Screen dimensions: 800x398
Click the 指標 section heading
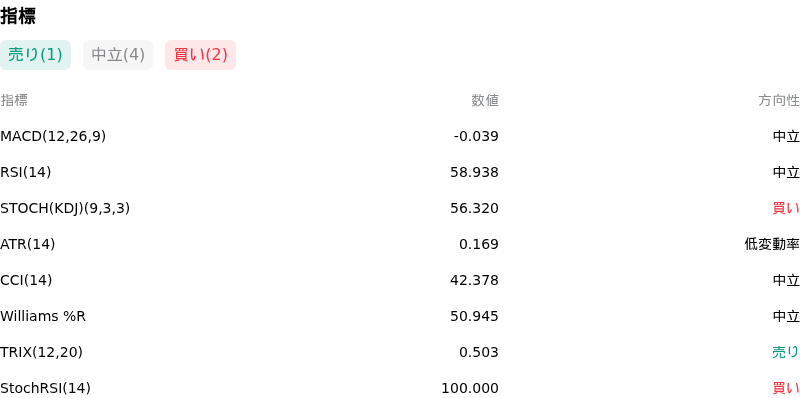[18, 16]
